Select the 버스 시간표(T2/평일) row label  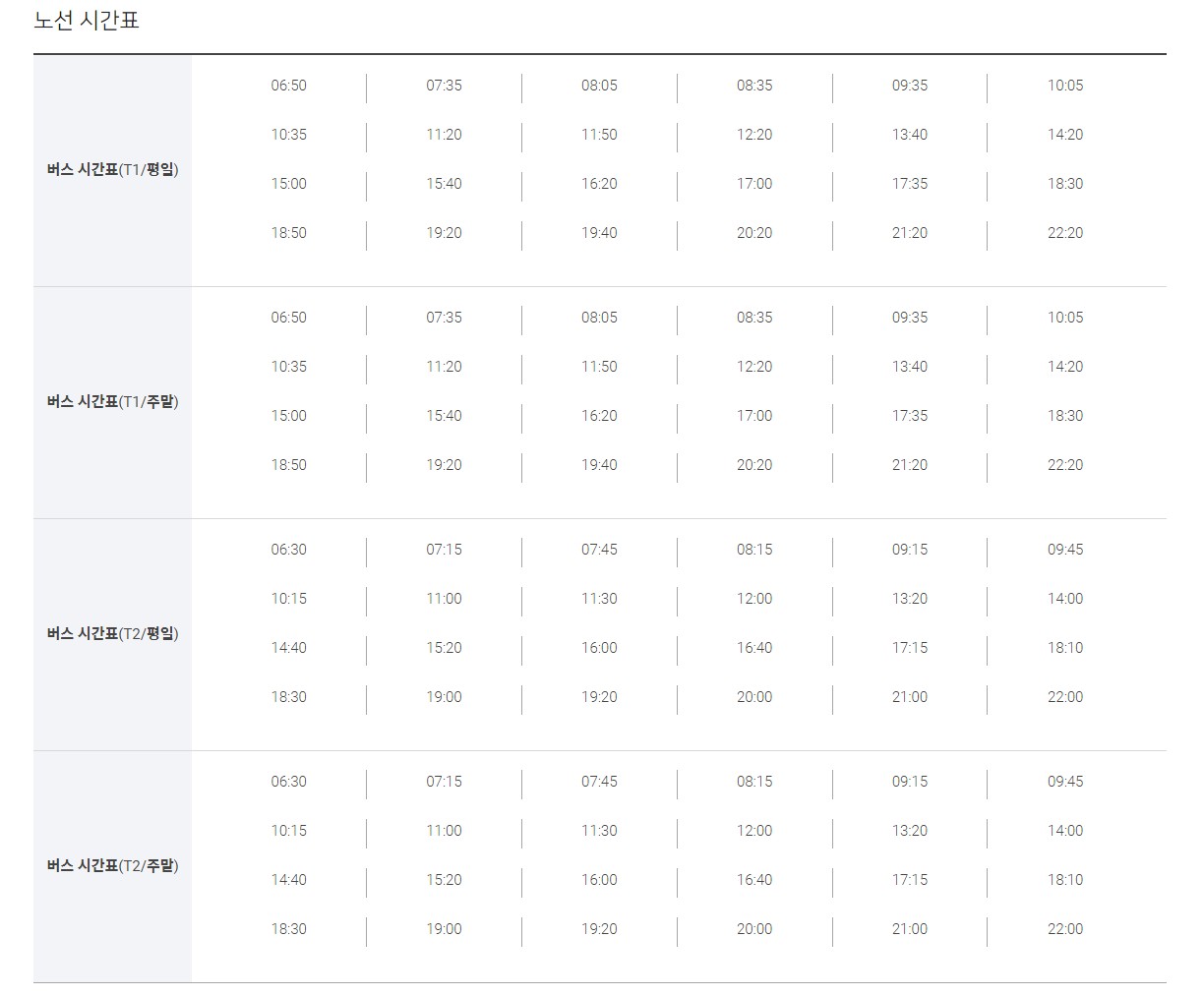tap(113, 634)
